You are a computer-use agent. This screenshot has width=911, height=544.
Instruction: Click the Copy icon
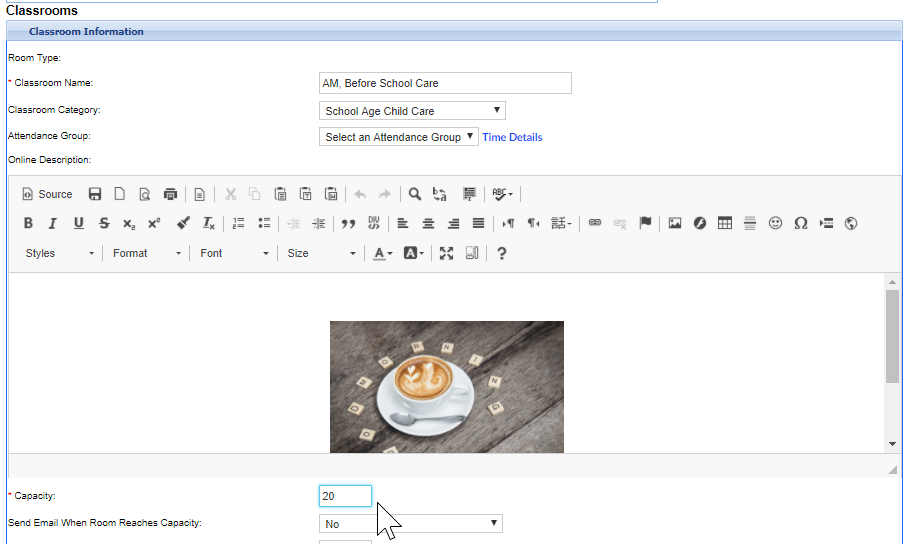(255, 194)
